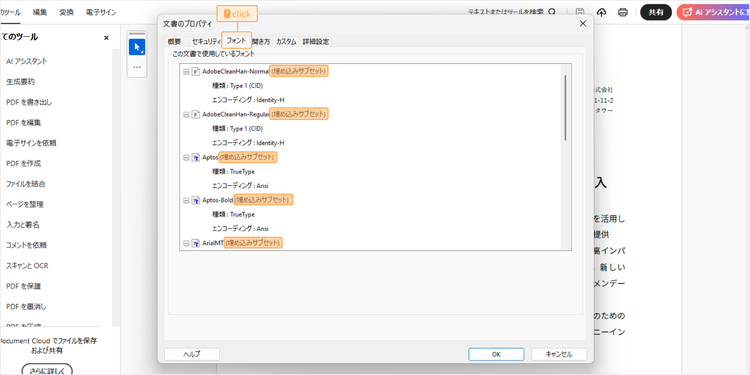Click 種類 : TrueType row under Aptos
This screenshot has height=375, width=750.
tap(233, 171)
